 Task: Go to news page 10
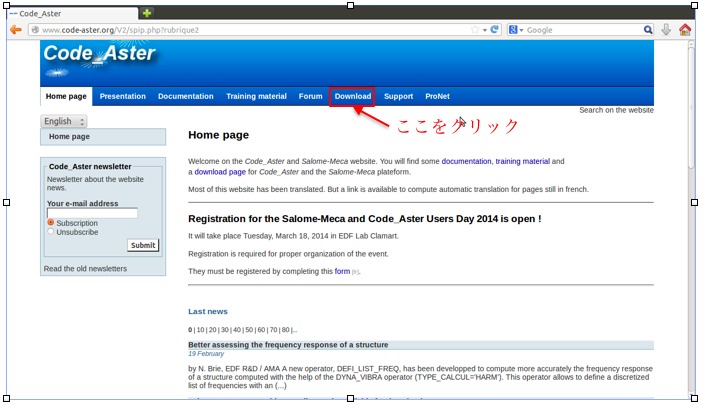point(200,330)
